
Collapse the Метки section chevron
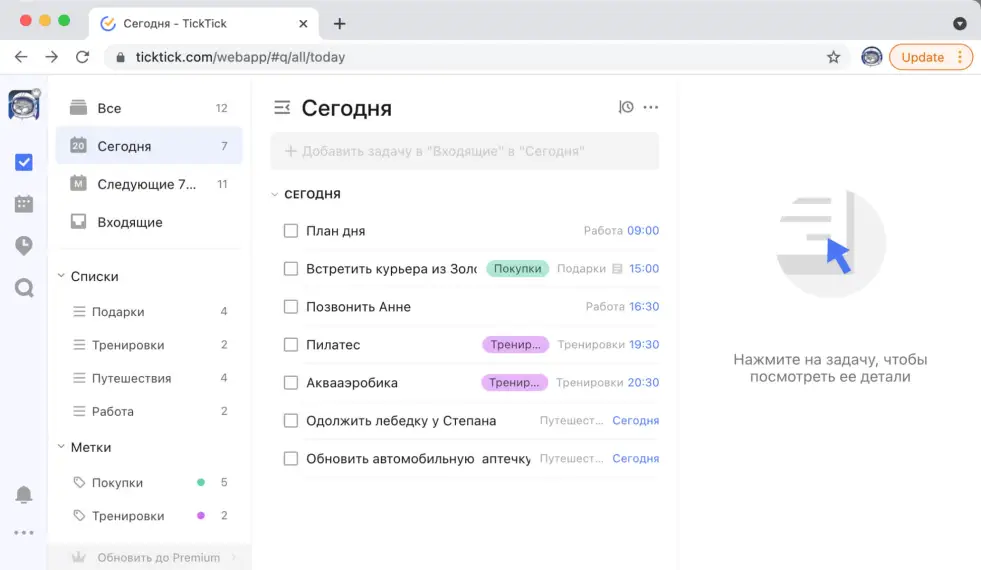click(61, 447)
